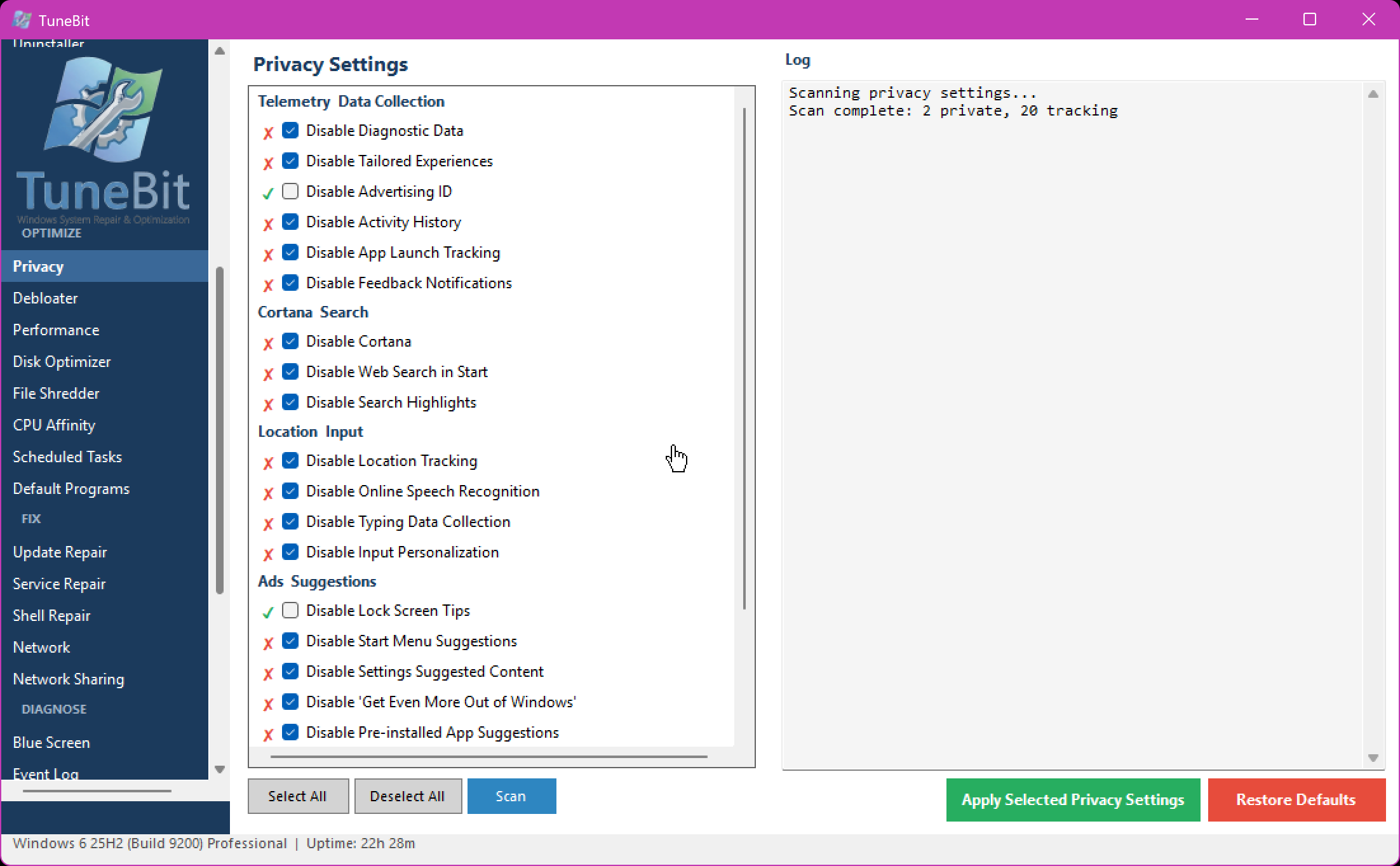Open the Network page
The height and width of the screenshot is (866, 1400).
point(105,647)
